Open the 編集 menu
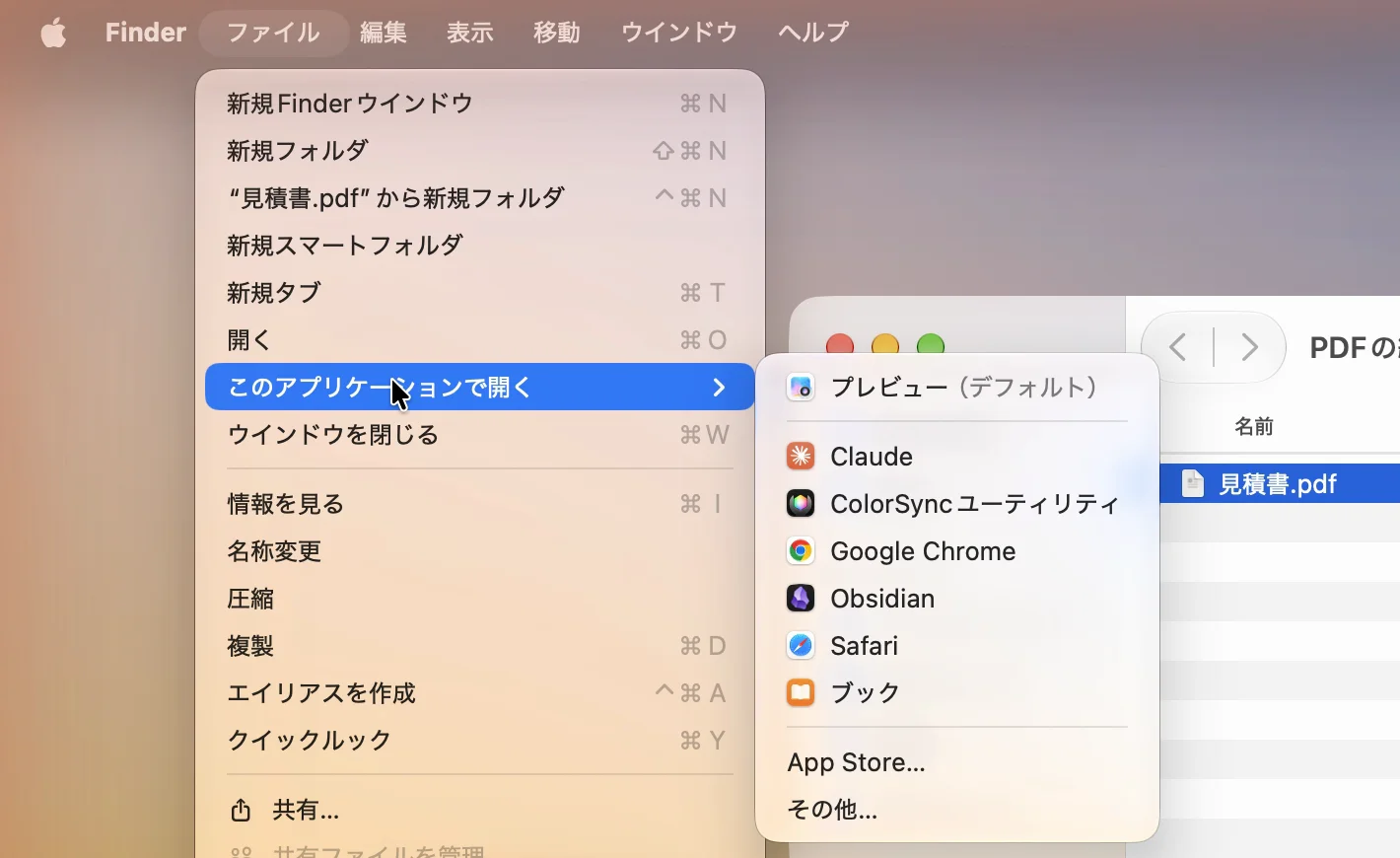This screenshot has height=858, width=1400. [384, 33]
